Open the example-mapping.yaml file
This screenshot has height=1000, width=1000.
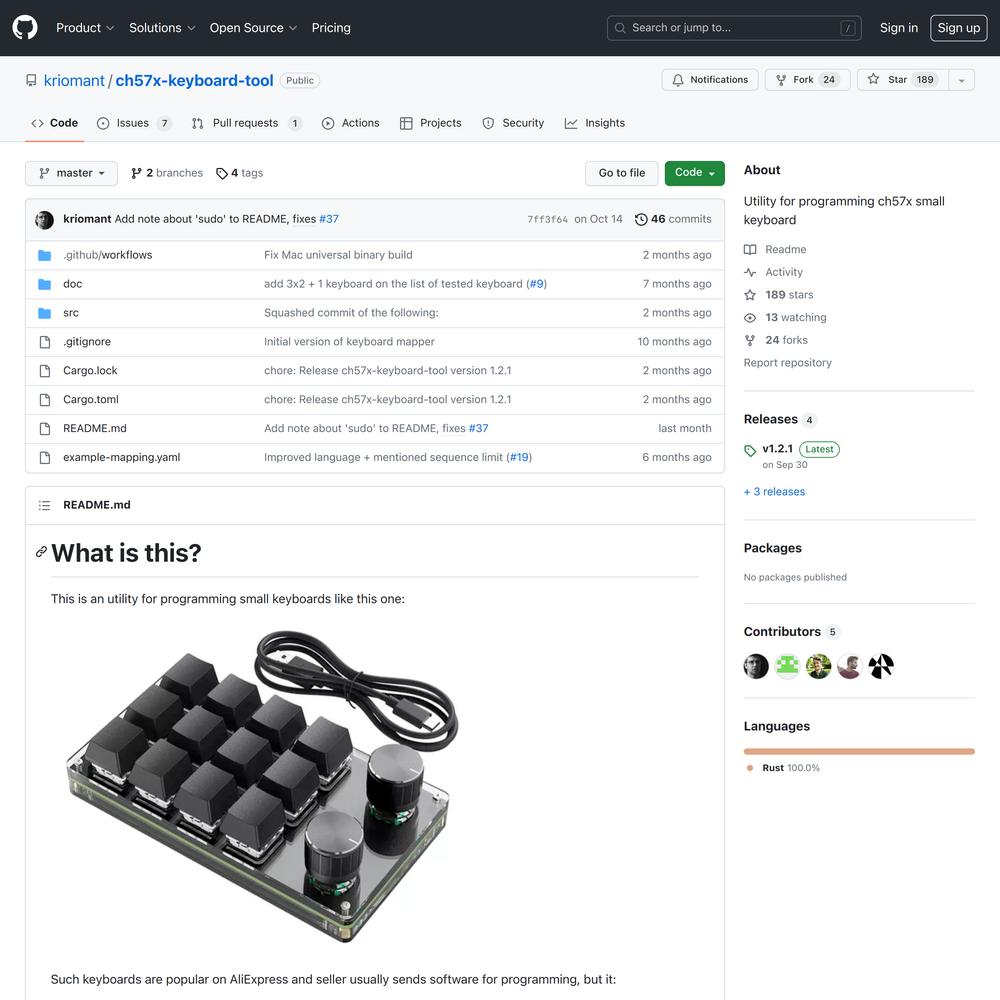point(122,457)
